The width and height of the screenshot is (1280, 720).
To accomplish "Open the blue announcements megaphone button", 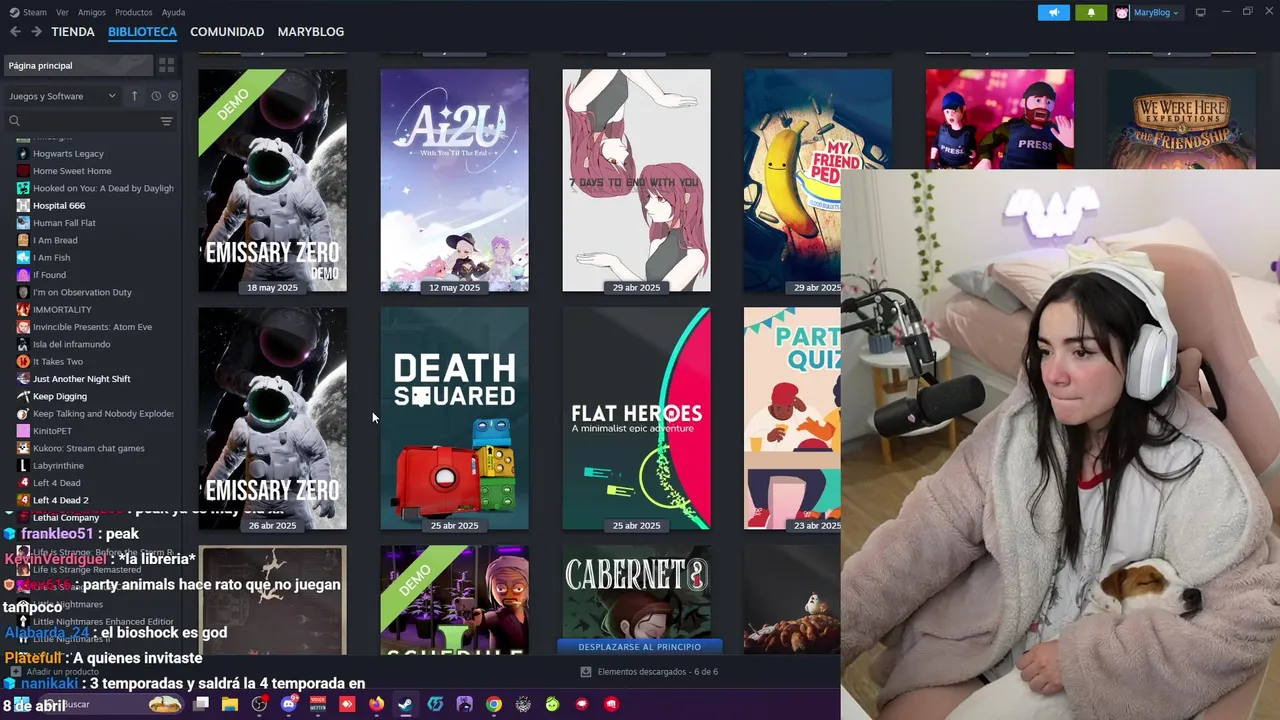I will pyautogui.click(x=1053, y=12).
